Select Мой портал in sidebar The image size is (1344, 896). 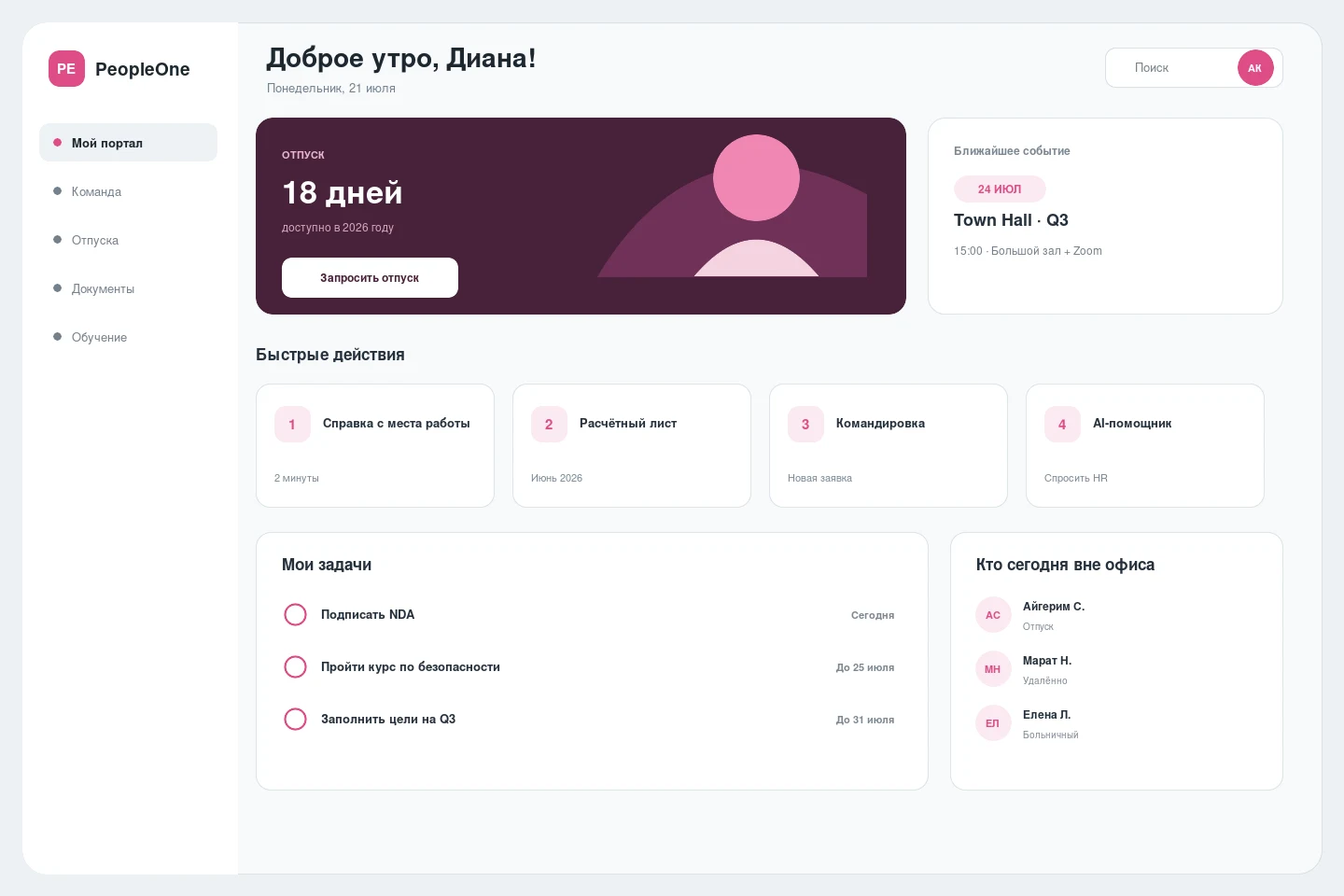(128, 143)
